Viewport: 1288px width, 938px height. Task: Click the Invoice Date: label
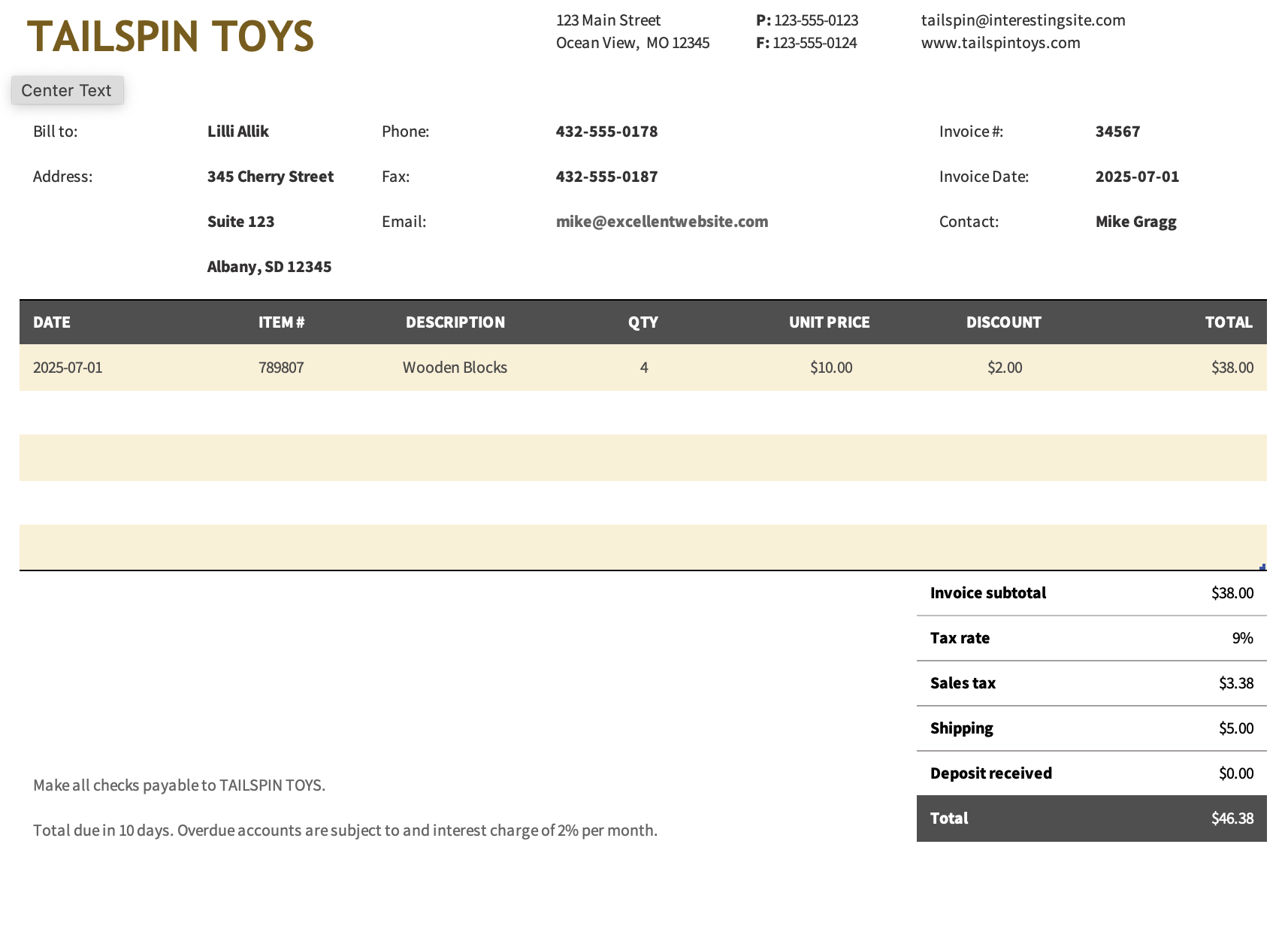click(x=984, y=177)
